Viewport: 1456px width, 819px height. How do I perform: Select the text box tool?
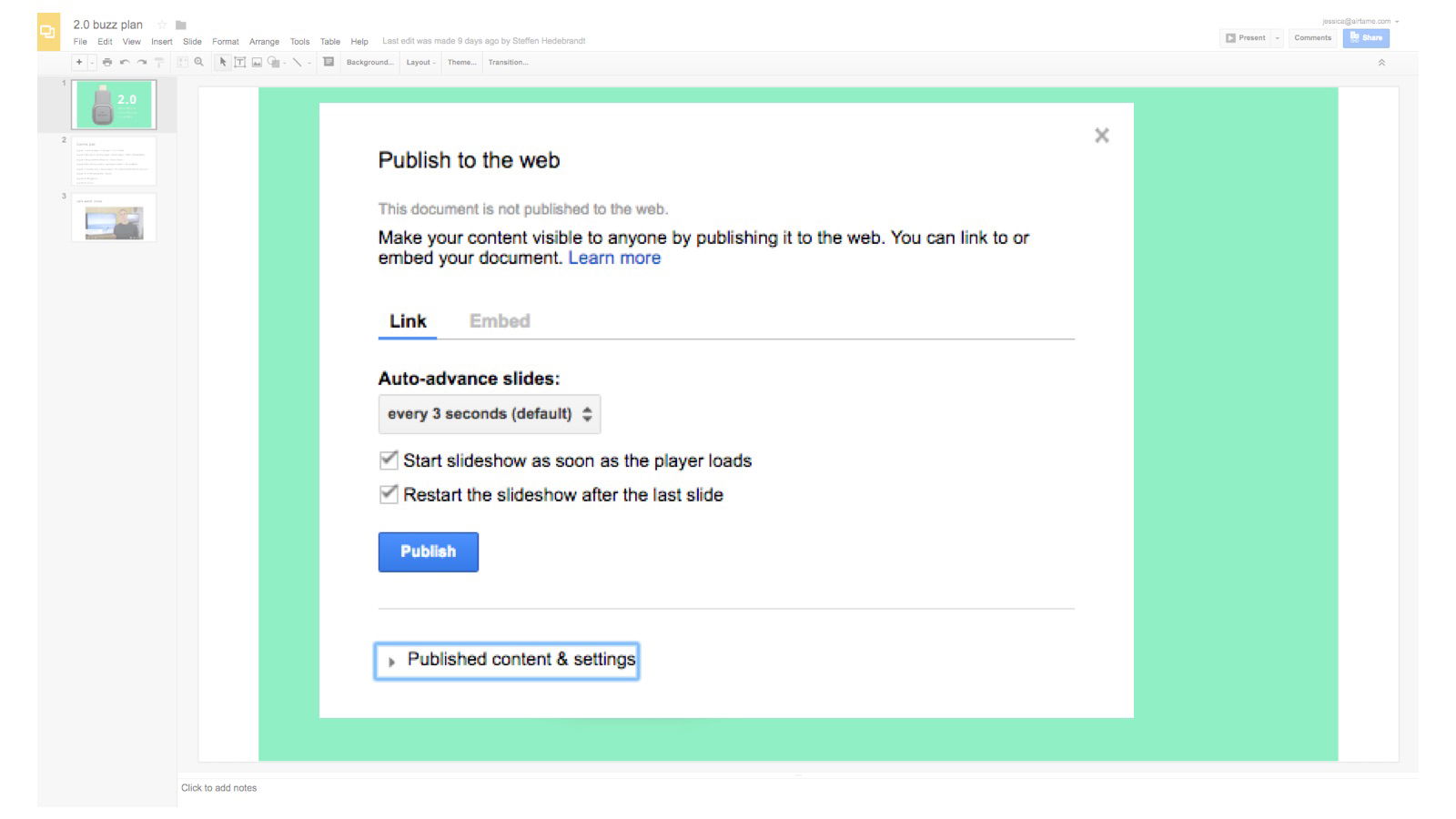(240, 62)
